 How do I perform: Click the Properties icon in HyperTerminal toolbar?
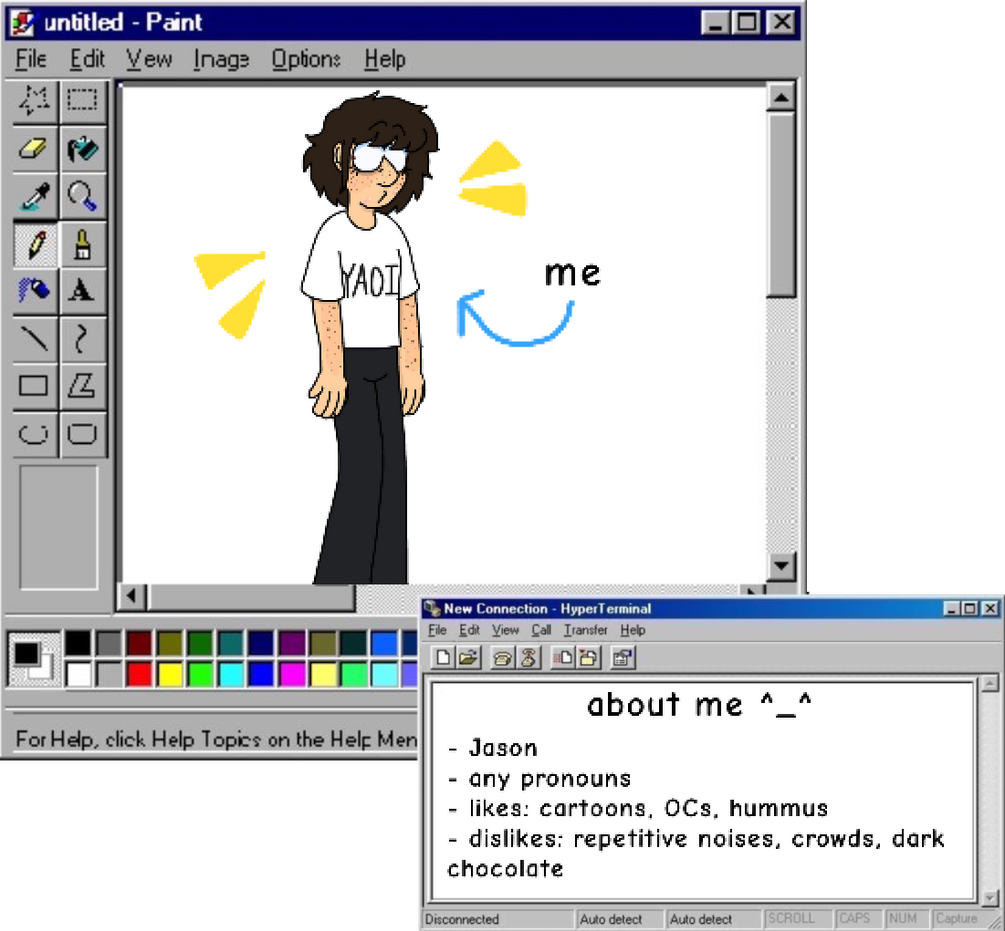[622, 657]
